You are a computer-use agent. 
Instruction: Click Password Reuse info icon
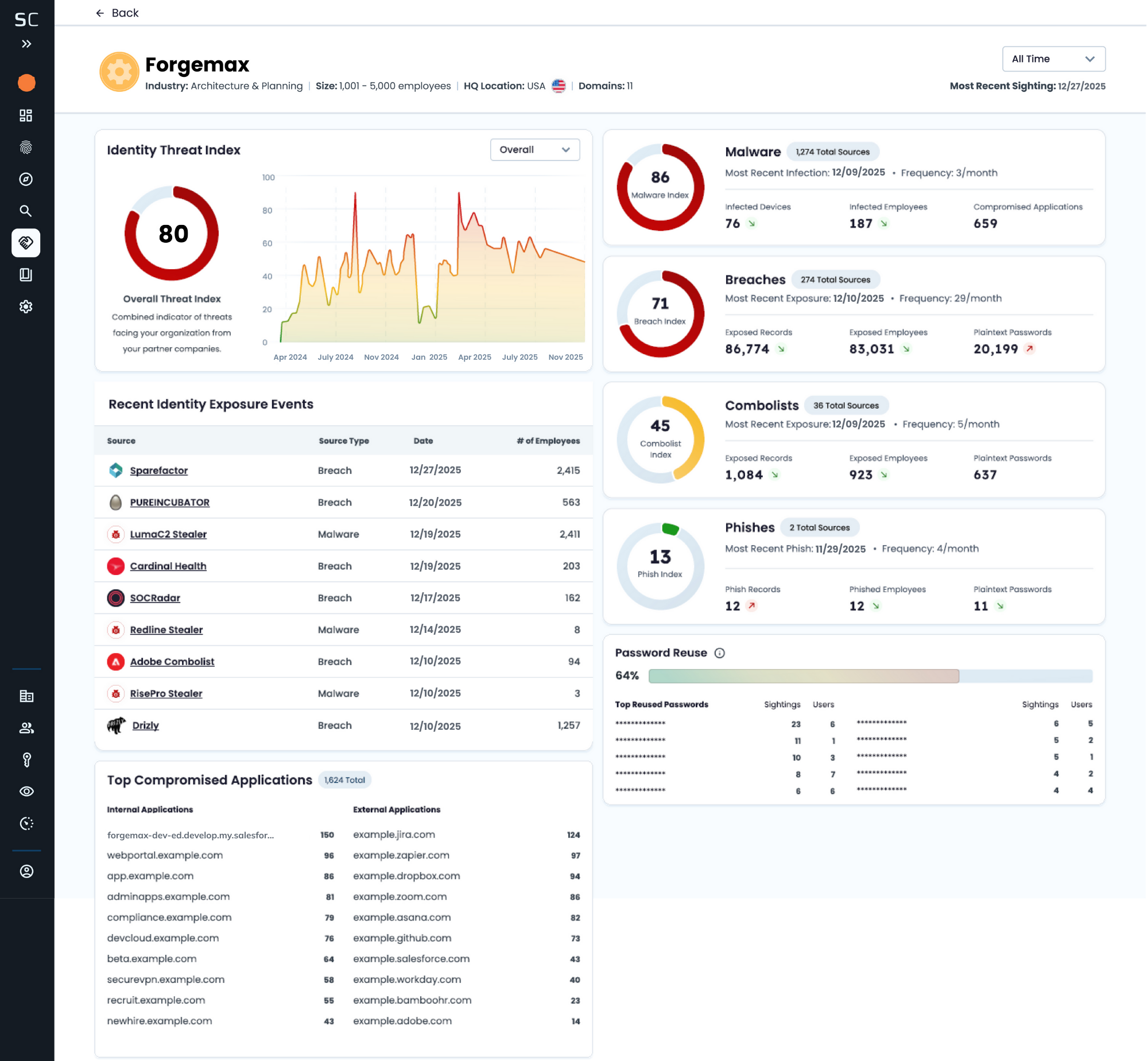point(719,653)
